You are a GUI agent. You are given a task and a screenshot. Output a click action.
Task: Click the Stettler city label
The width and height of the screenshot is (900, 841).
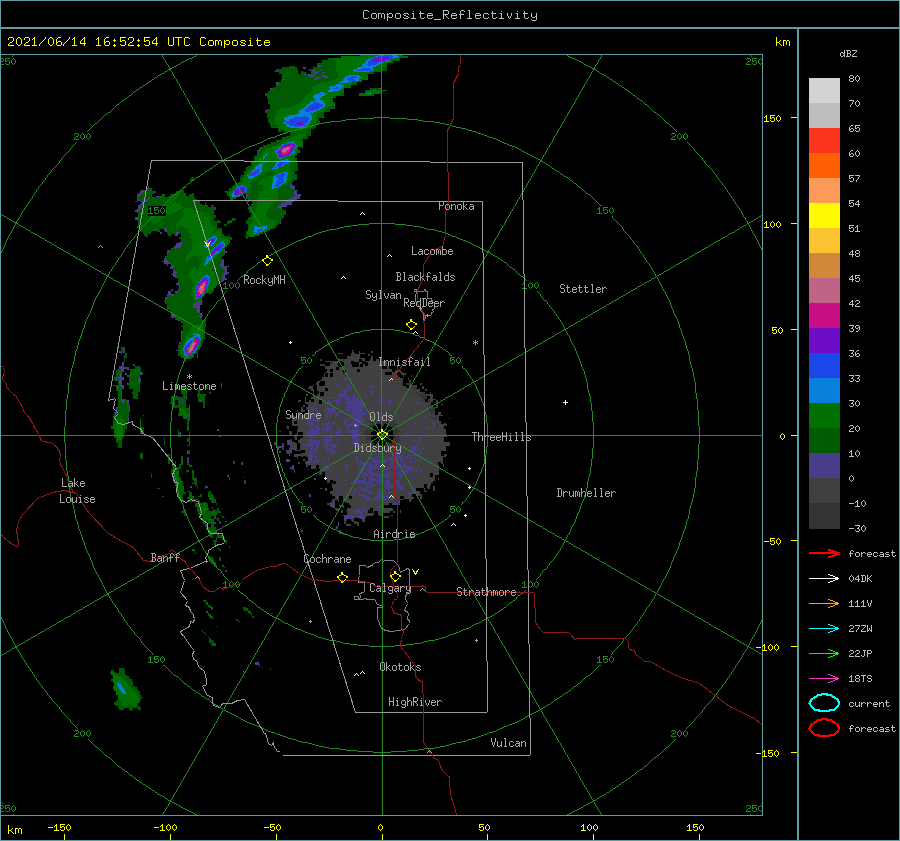[x=583, y=289]
